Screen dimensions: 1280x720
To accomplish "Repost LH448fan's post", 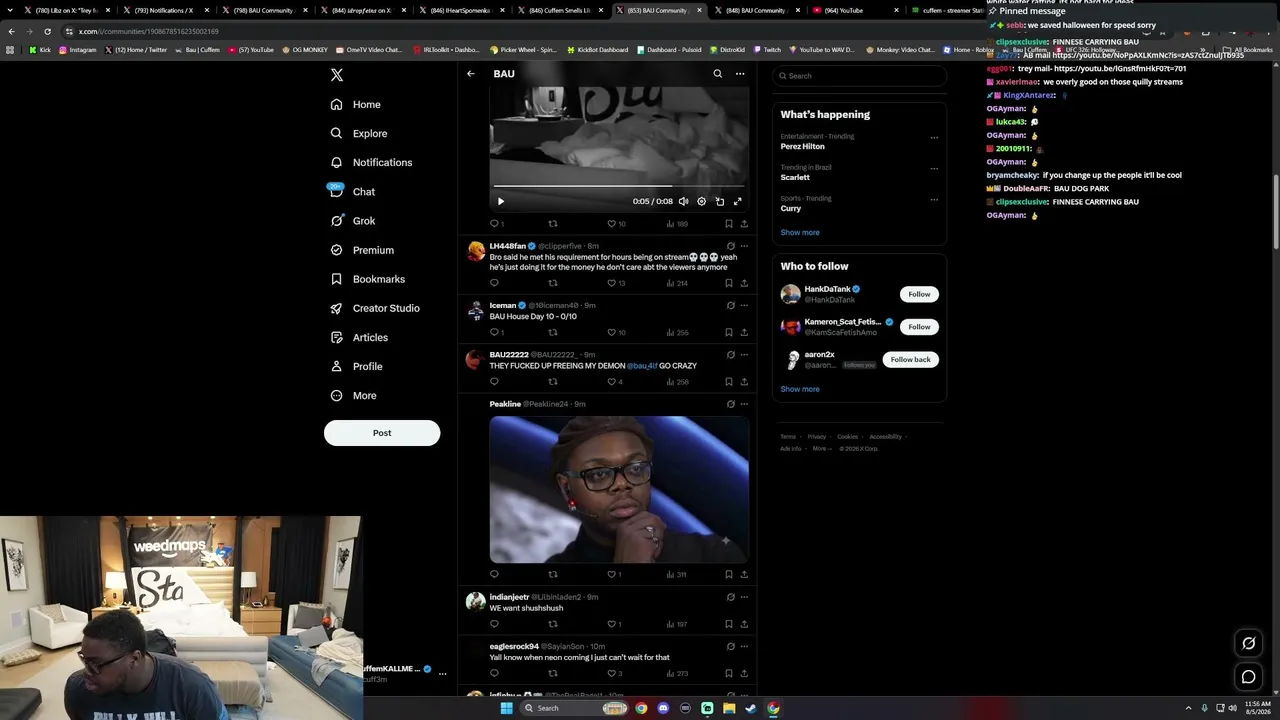I will click(x=553, y=283).
